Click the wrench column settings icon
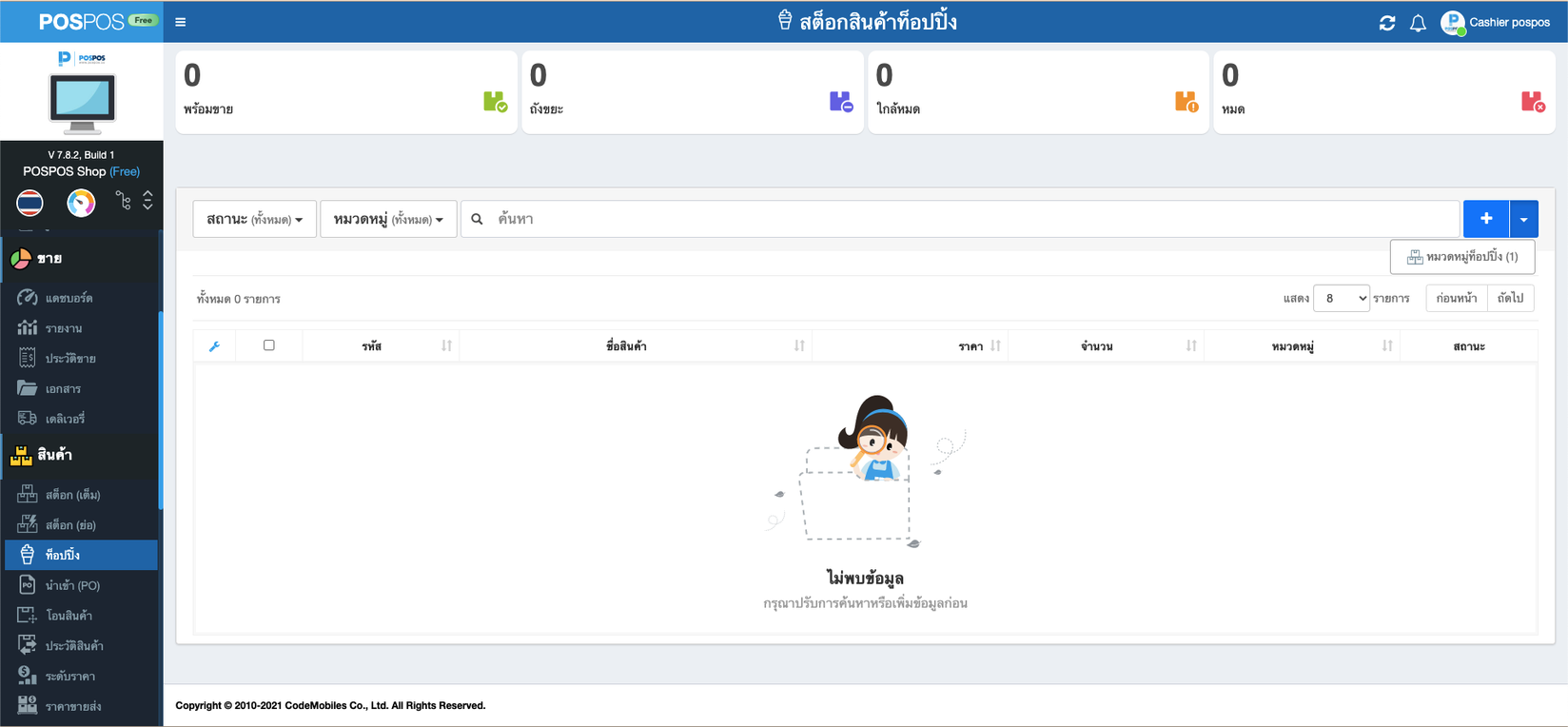Screen dimensions: 1568x727 click(214, 346)
